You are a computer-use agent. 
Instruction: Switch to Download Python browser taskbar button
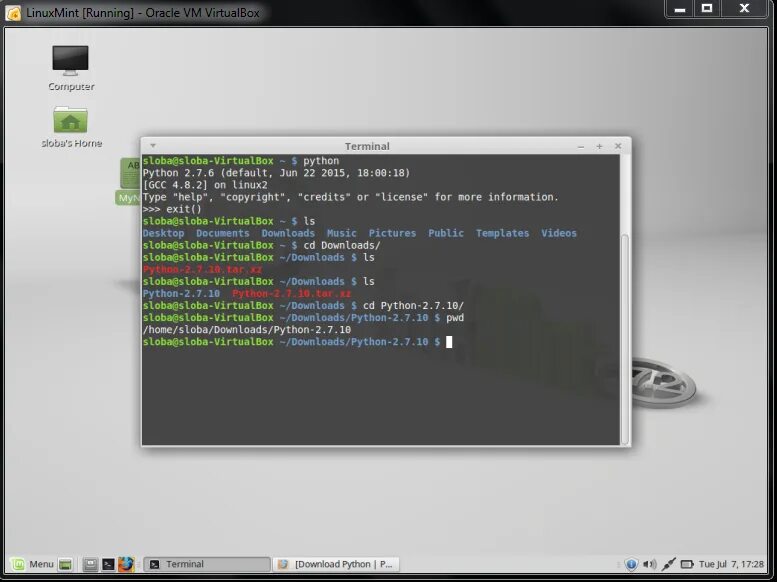point(335,564)
